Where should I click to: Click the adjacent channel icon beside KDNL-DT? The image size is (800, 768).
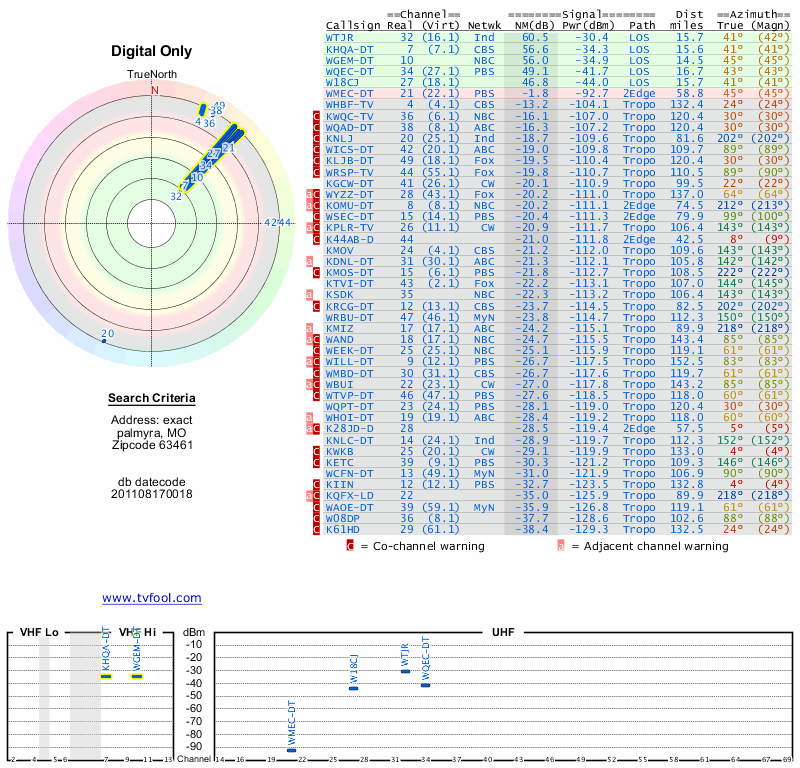tap(309, 262)
